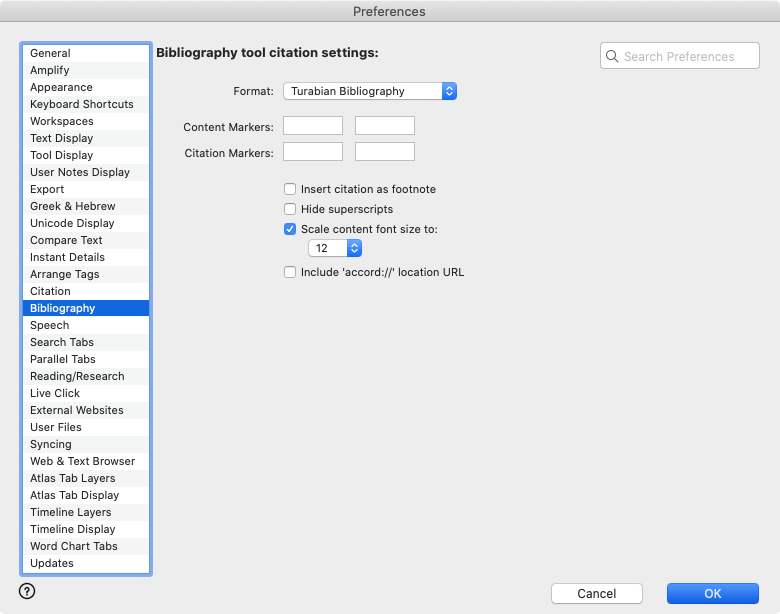Check the Hide superscripts option
This screenshot has height=614, width=780.
pyautogui.click(x=290, y=209)
